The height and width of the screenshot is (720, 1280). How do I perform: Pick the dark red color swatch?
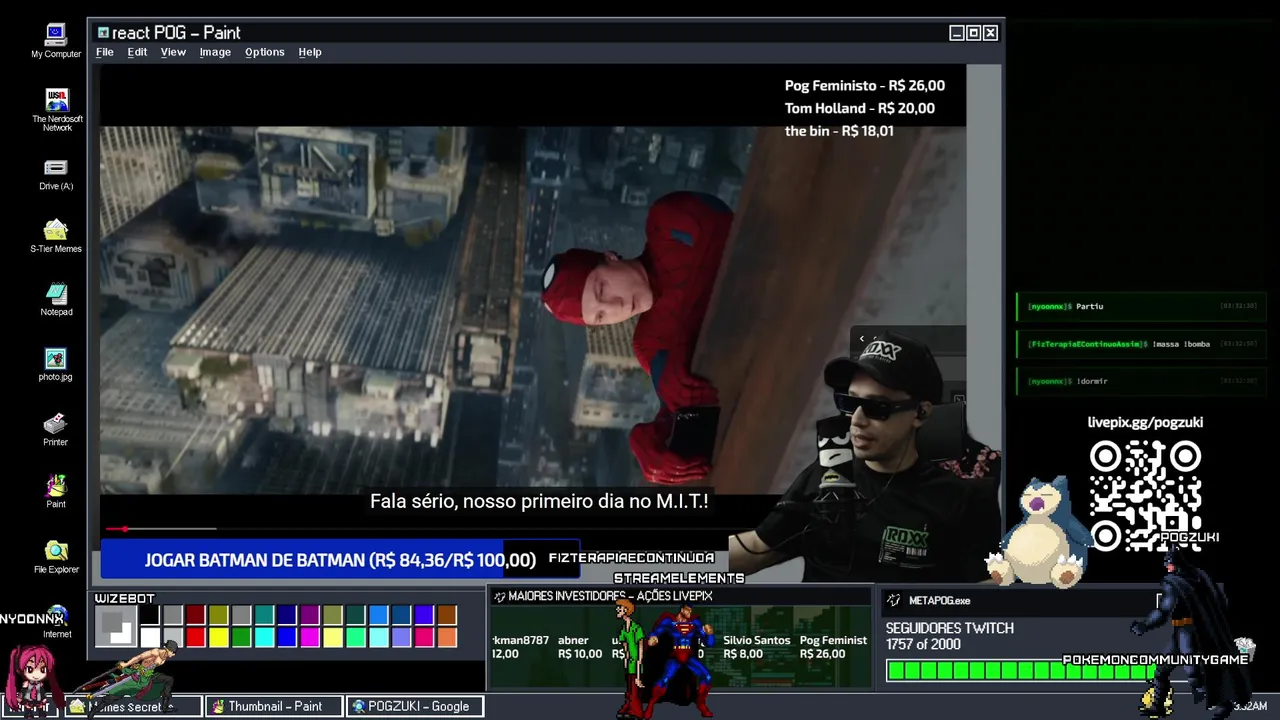point(195,615)
